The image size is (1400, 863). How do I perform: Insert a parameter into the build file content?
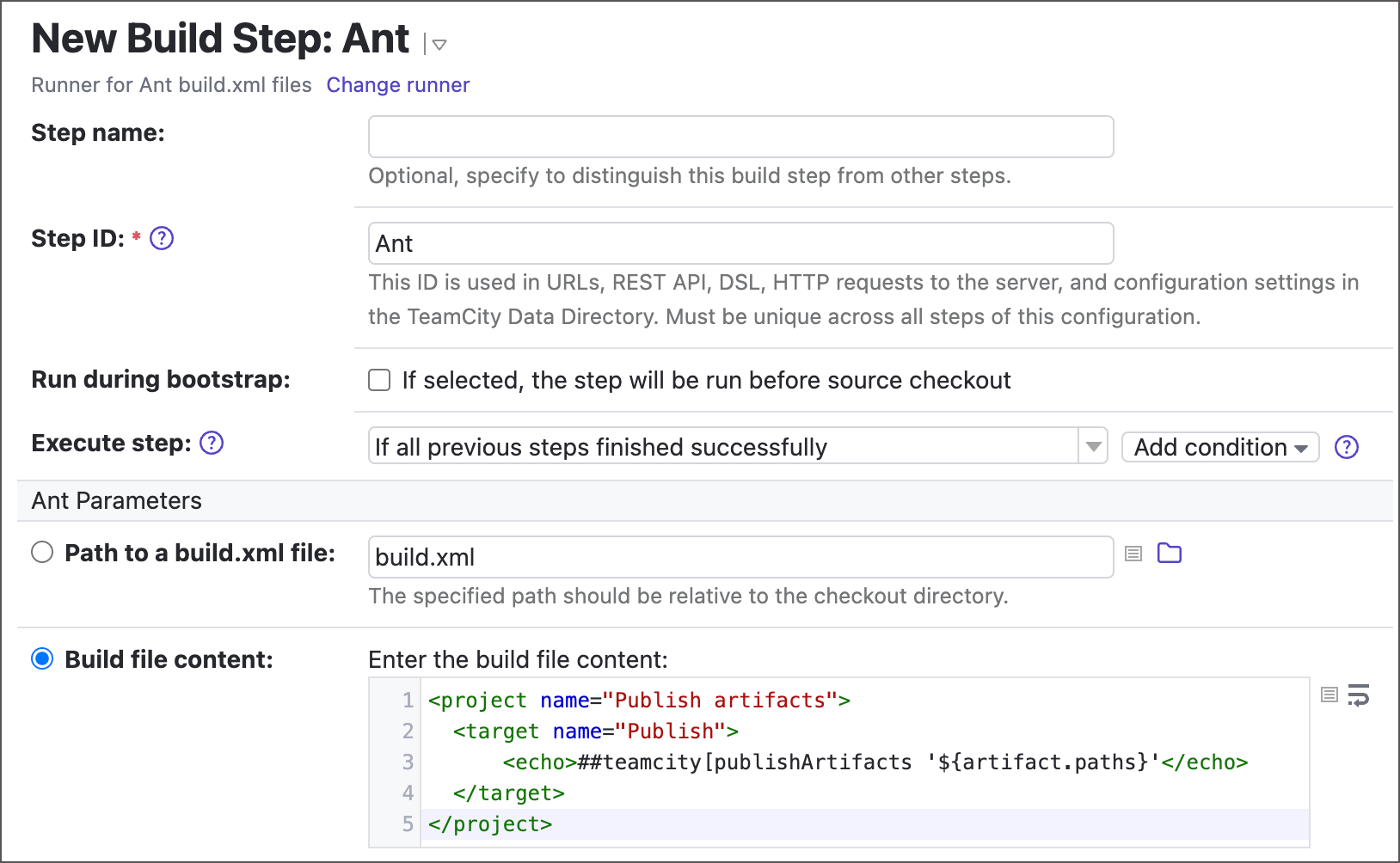[x=1328, y=695]
